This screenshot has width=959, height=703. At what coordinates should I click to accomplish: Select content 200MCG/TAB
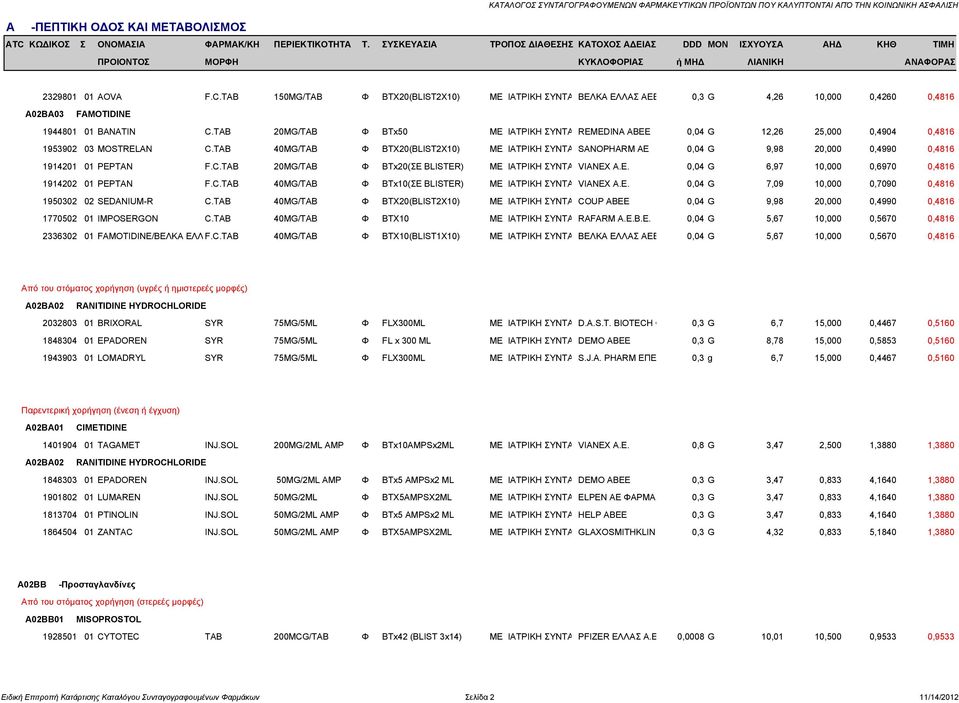301,637
